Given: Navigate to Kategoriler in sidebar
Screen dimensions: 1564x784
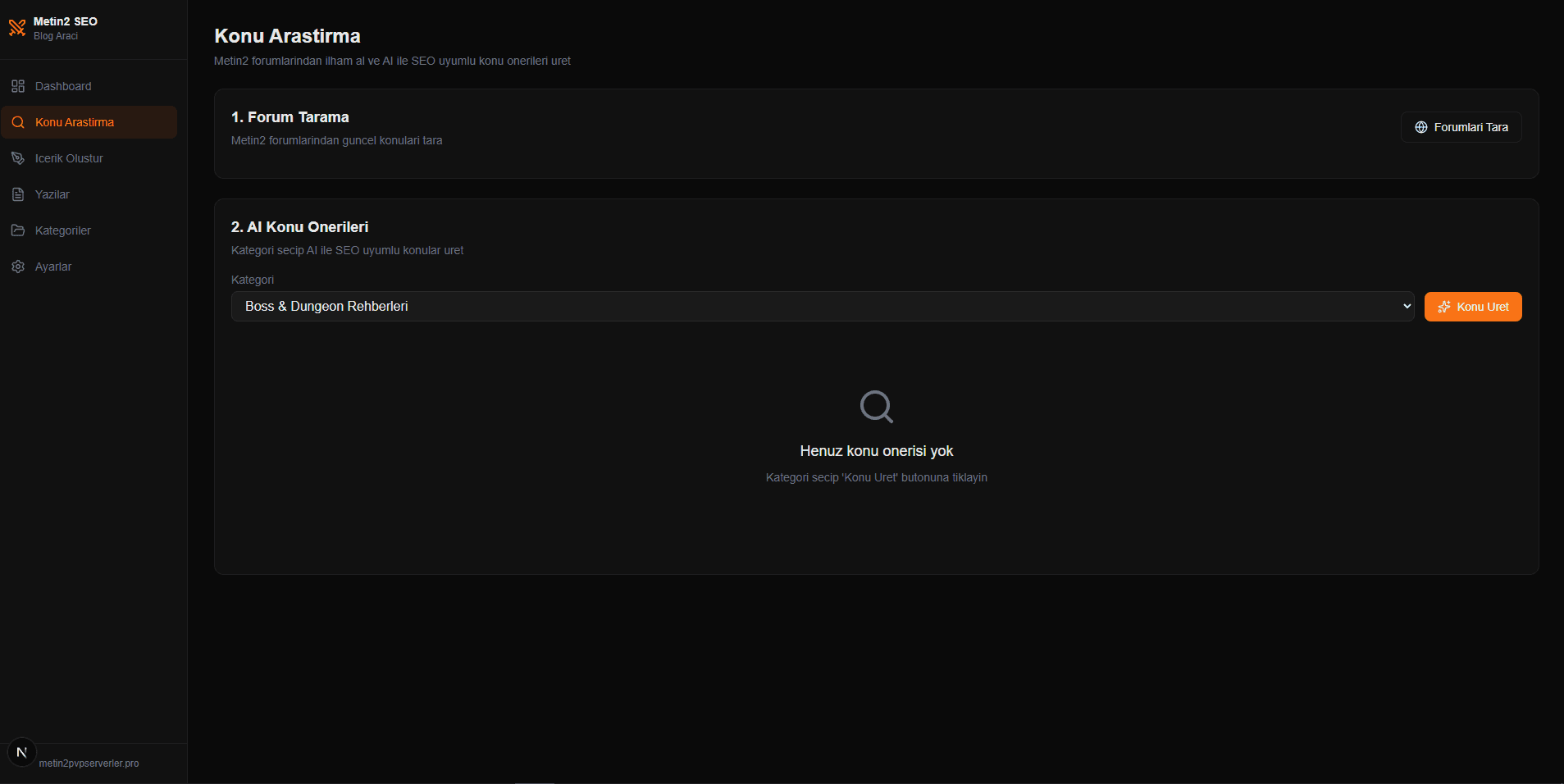Looking at the screenshot, I should click(63, 230).
